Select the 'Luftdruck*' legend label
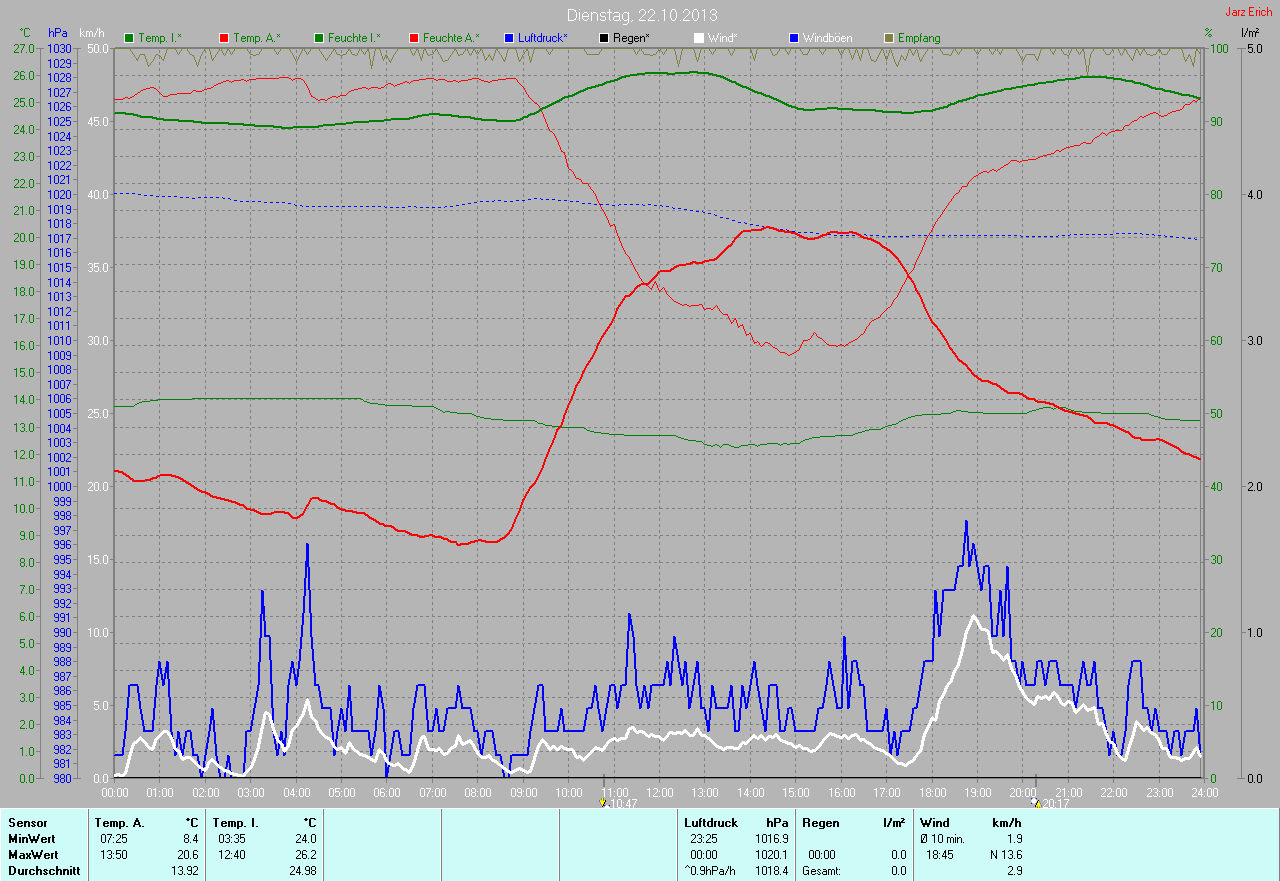 tap(543, 38)
